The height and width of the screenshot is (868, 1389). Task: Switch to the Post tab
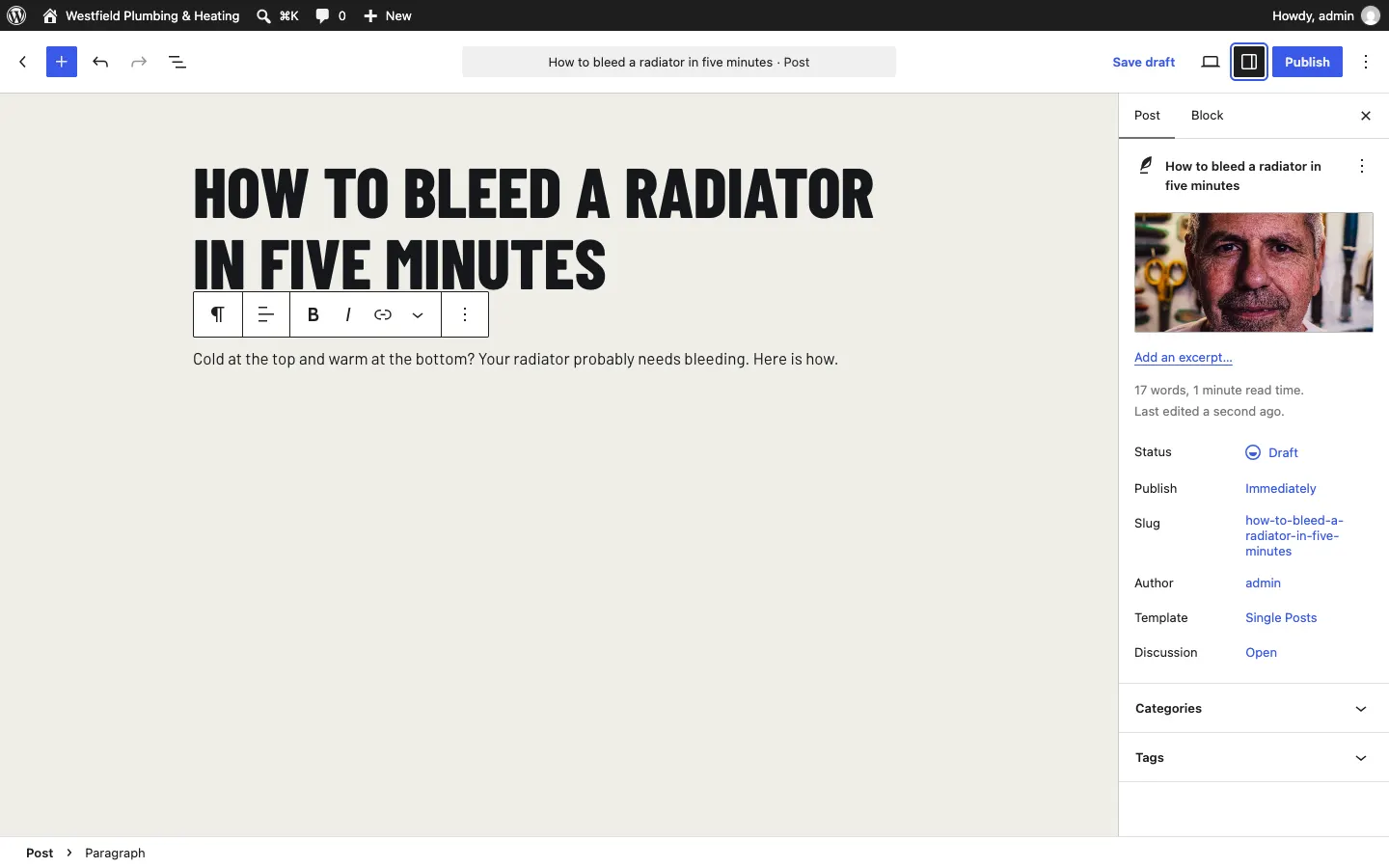click(x=1147, y=116)
